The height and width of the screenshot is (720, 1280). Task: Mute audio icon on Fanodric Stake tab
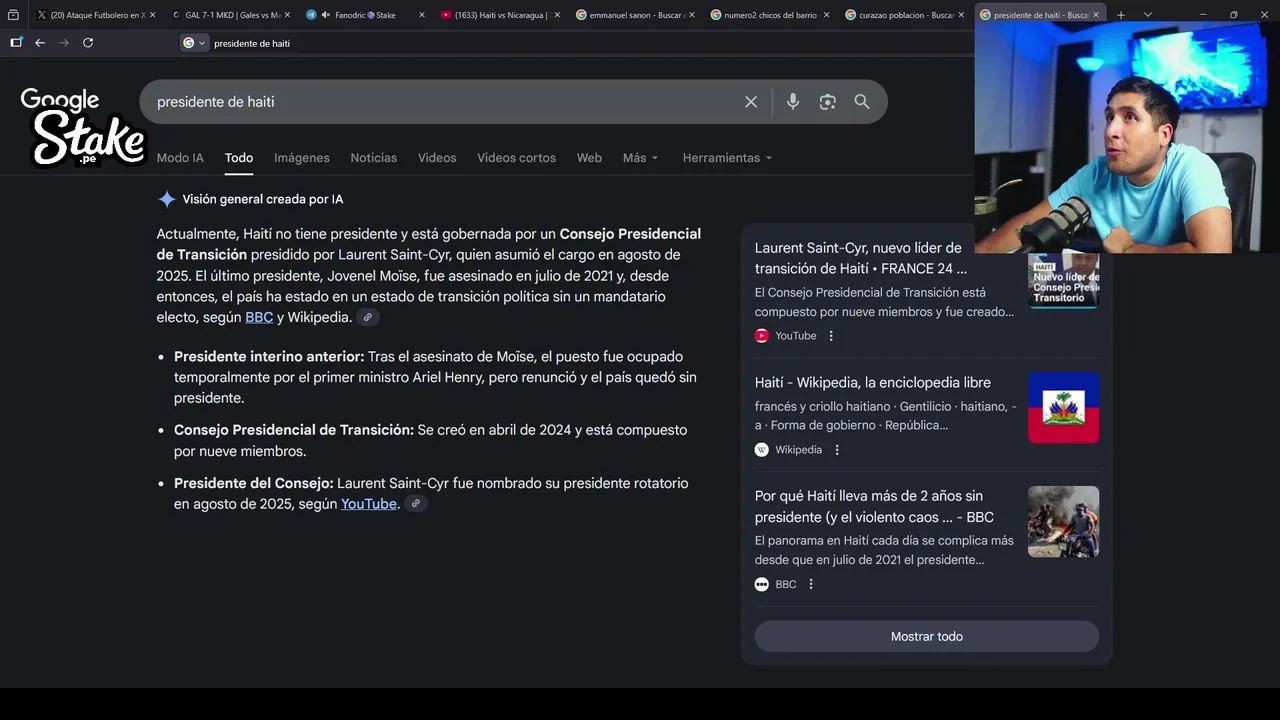pyautogui.click(x=326, y=15)
